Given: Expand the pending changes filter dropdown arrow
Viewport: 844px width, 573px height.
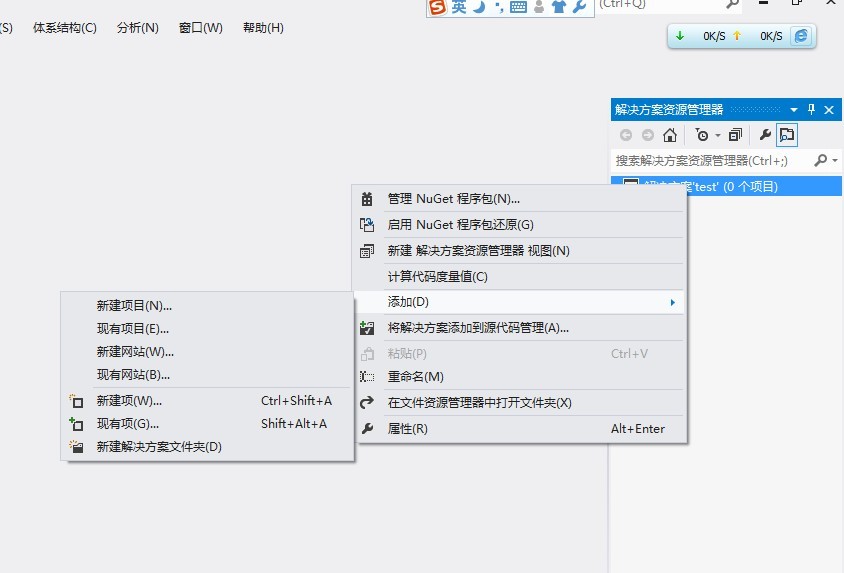Looking at the screenshot, I should click(x=718, y=136).
